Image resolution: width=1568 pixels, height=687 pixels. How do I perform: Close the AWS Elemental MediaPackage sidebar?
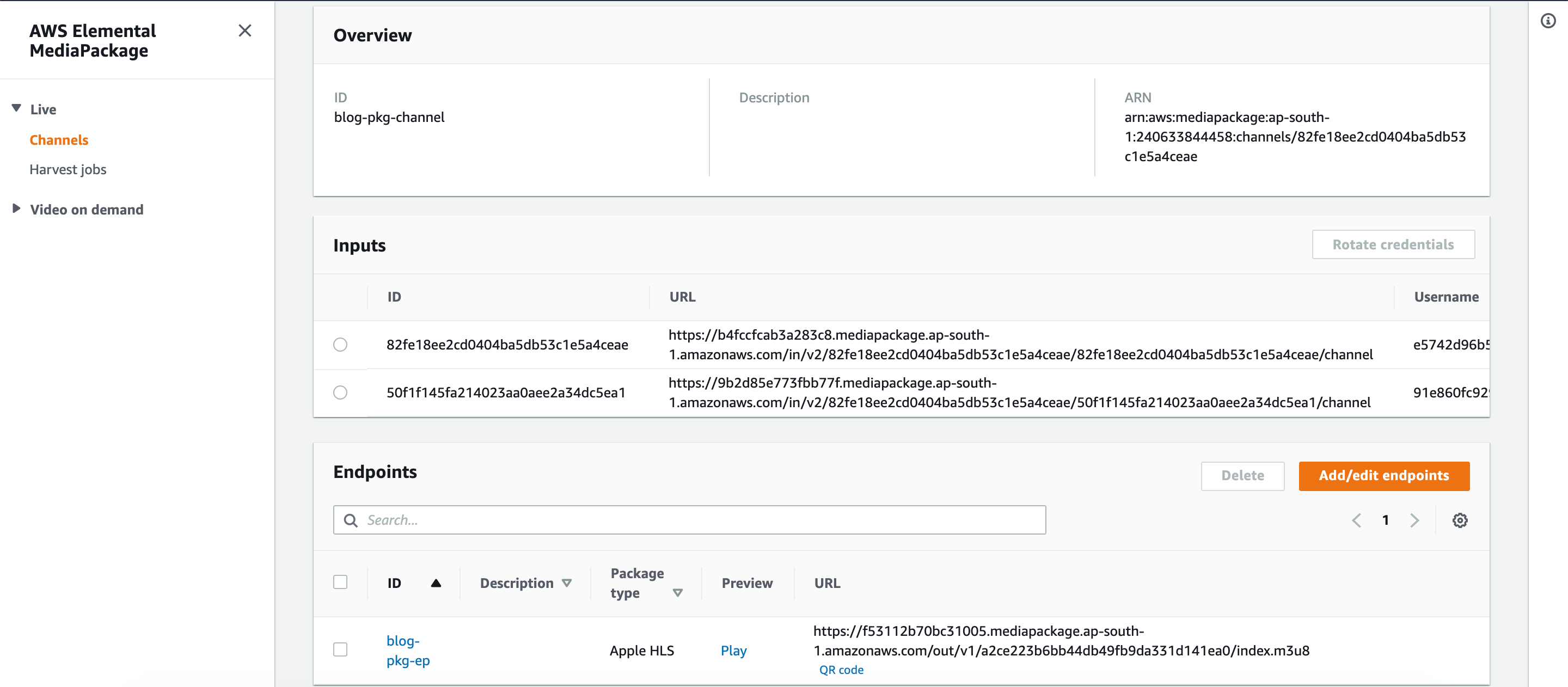[x=244, y=30]
